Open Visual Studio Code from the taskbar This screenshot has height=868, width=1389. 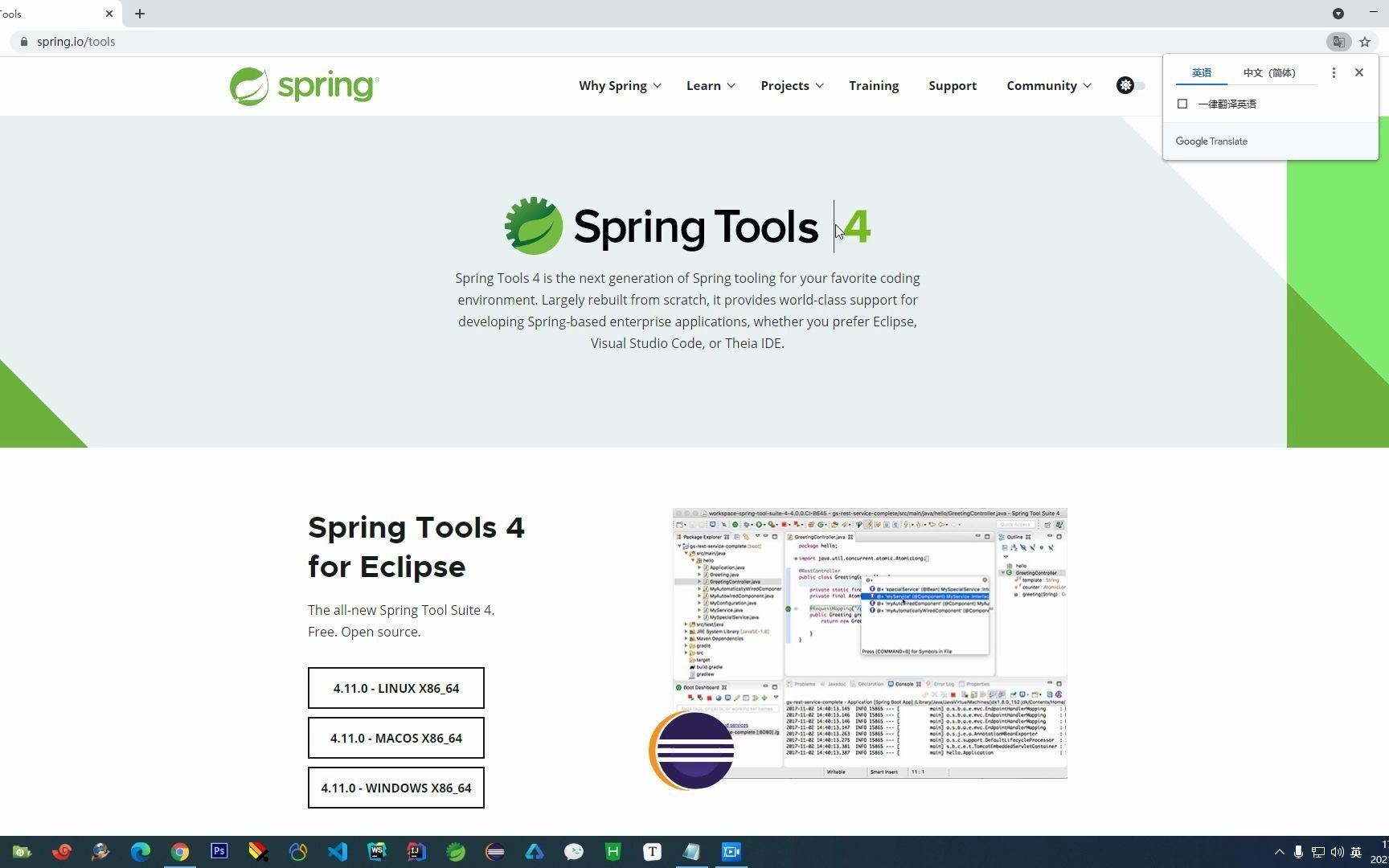pyautogui.click(x=338, y=852)
